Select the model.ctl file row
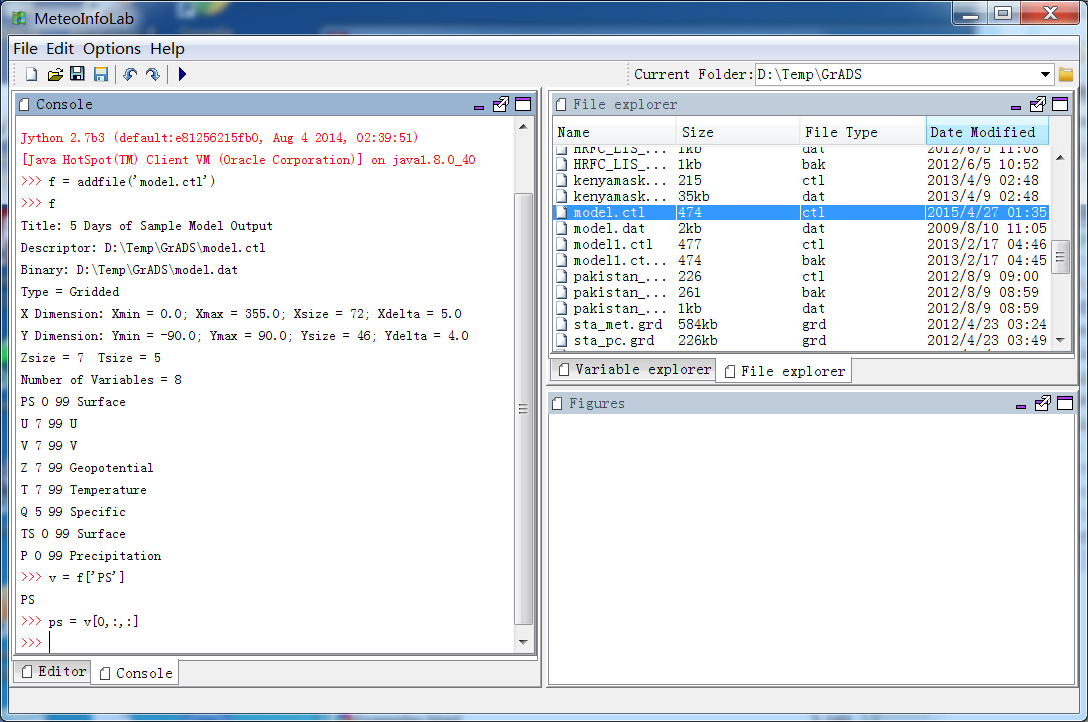 801,212
